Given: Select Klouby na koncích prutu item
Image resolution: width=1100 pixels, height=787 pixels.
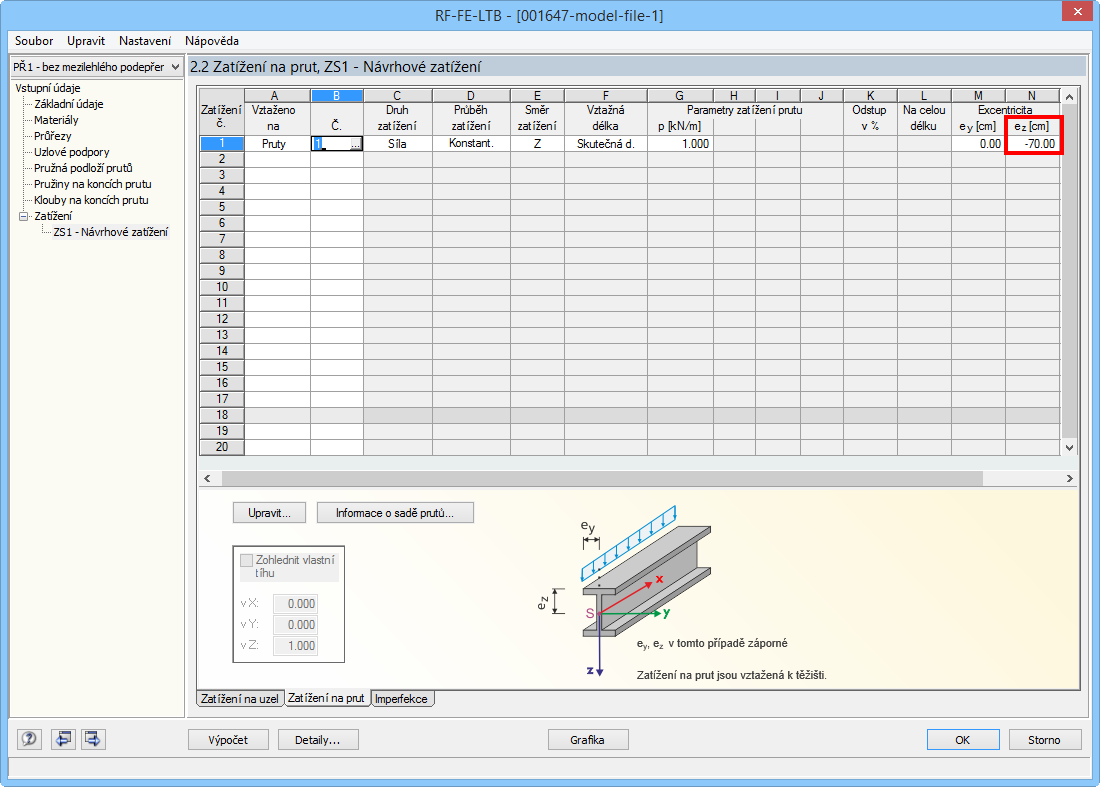Looking at the screenshot, I should click(91, 201).
